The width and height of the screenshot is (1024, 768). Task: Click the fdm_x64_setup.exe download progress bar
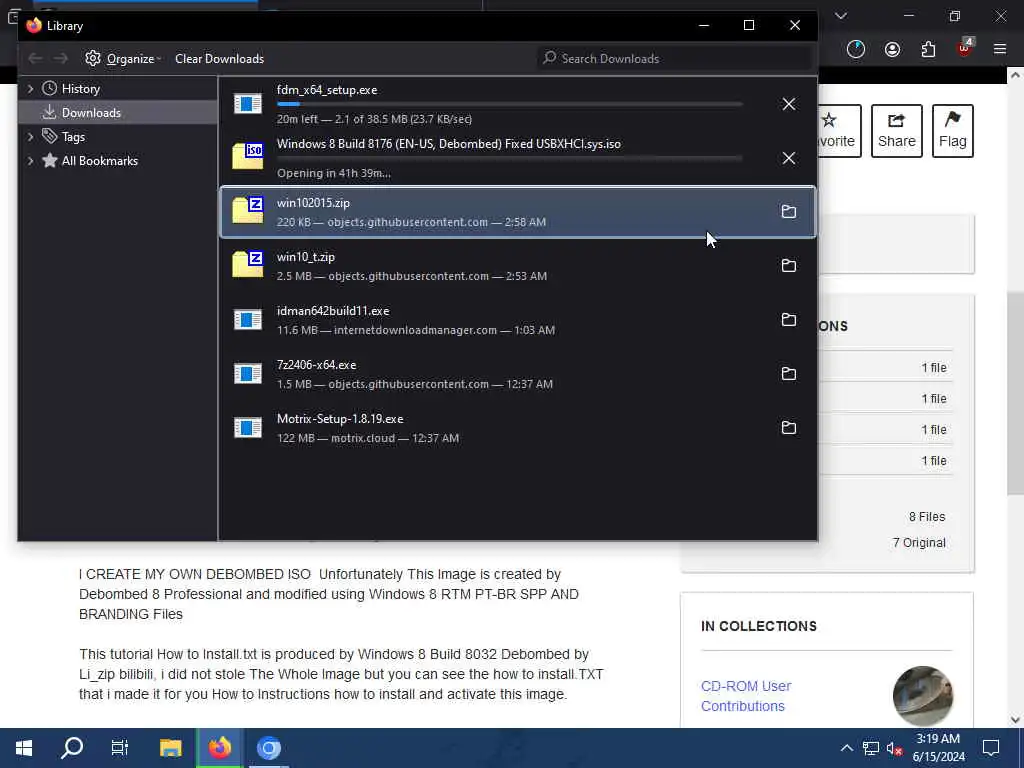pyautogui.click(x=509, y=104)
